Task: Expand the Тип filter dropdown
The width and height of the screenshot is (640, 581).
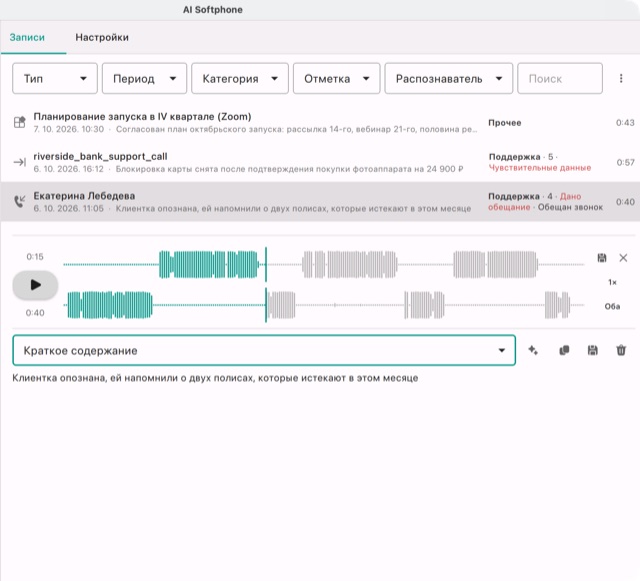Action: pyautogui.click(x=55, y=78)
